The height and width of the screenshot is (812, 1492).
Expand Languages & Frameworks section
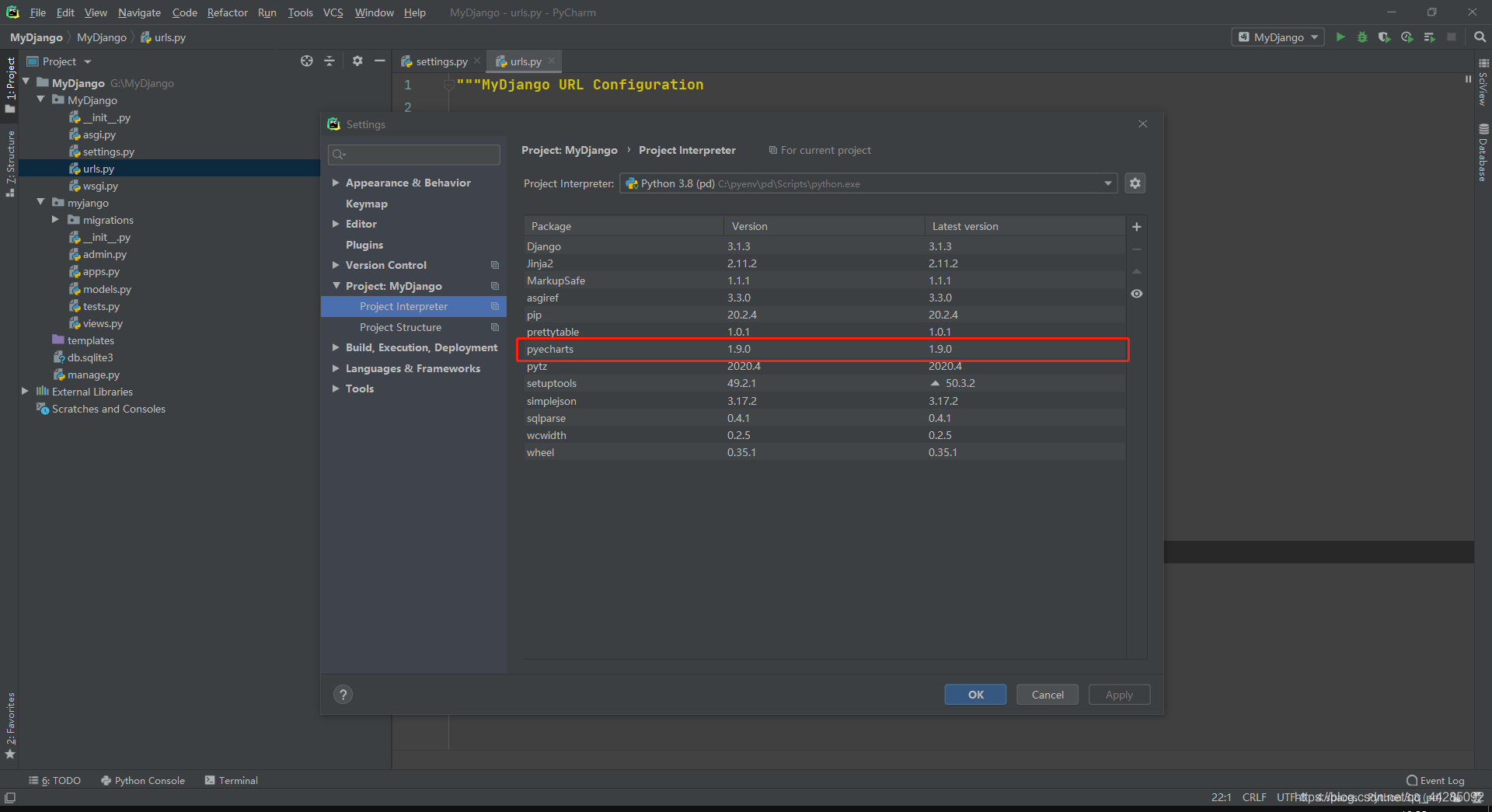pos(336,368)
